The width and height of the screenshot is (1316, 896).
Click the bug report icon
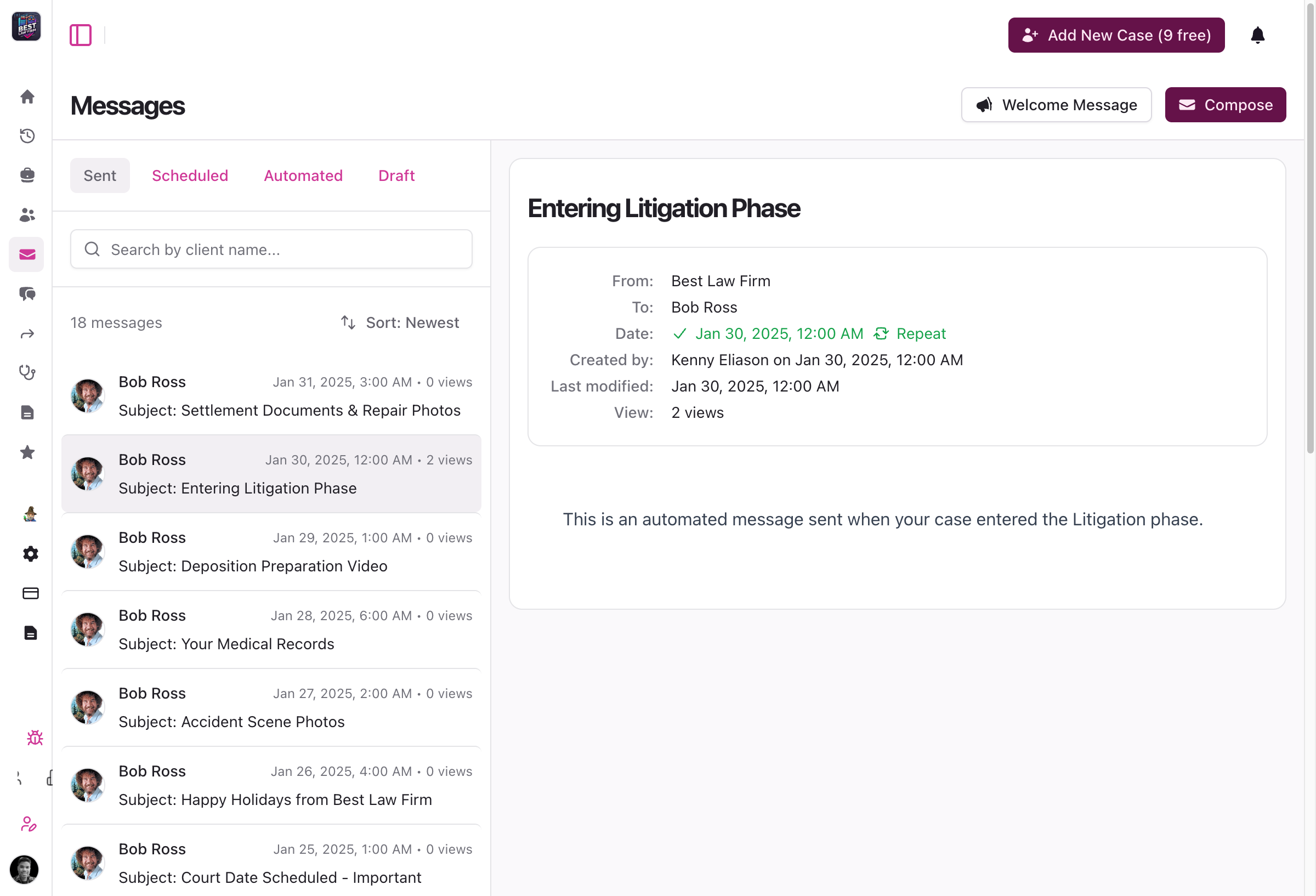[35, 738]
